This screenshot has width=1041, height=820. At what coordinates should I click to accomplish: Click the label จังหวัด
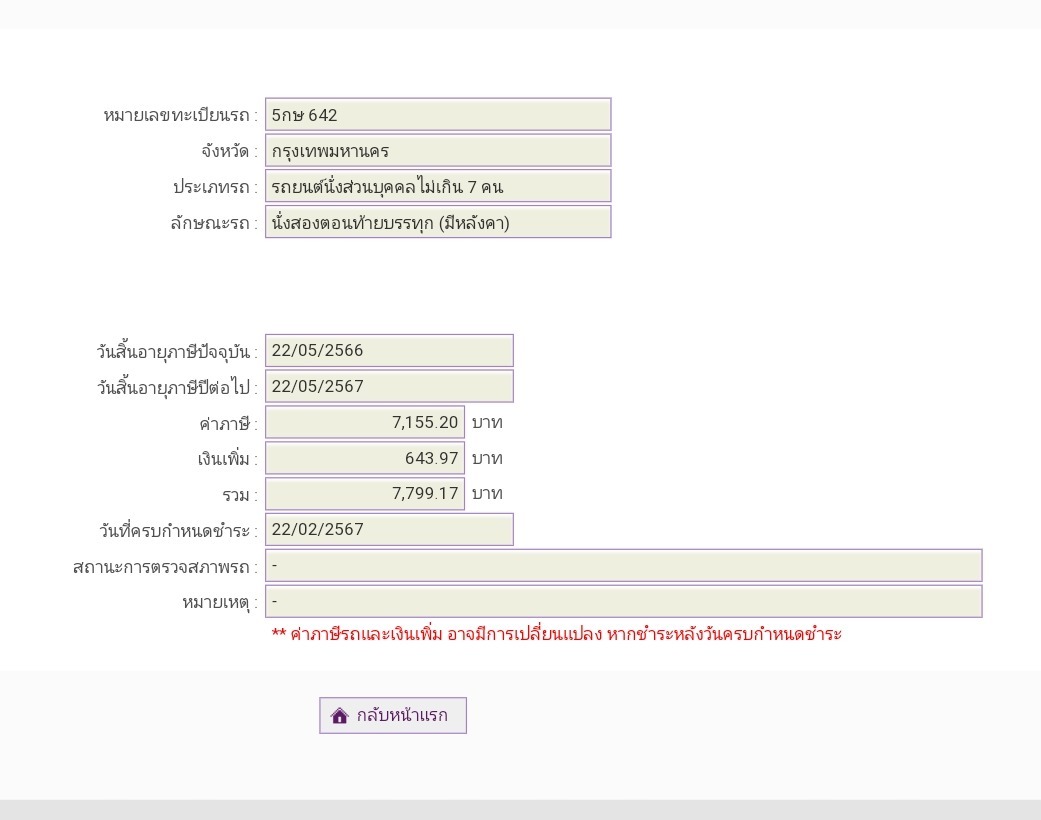[x=229, y=151]
